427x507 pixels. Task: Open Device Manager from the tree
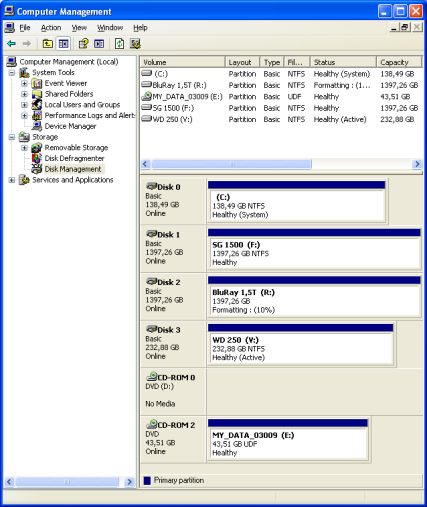[70, 126]
